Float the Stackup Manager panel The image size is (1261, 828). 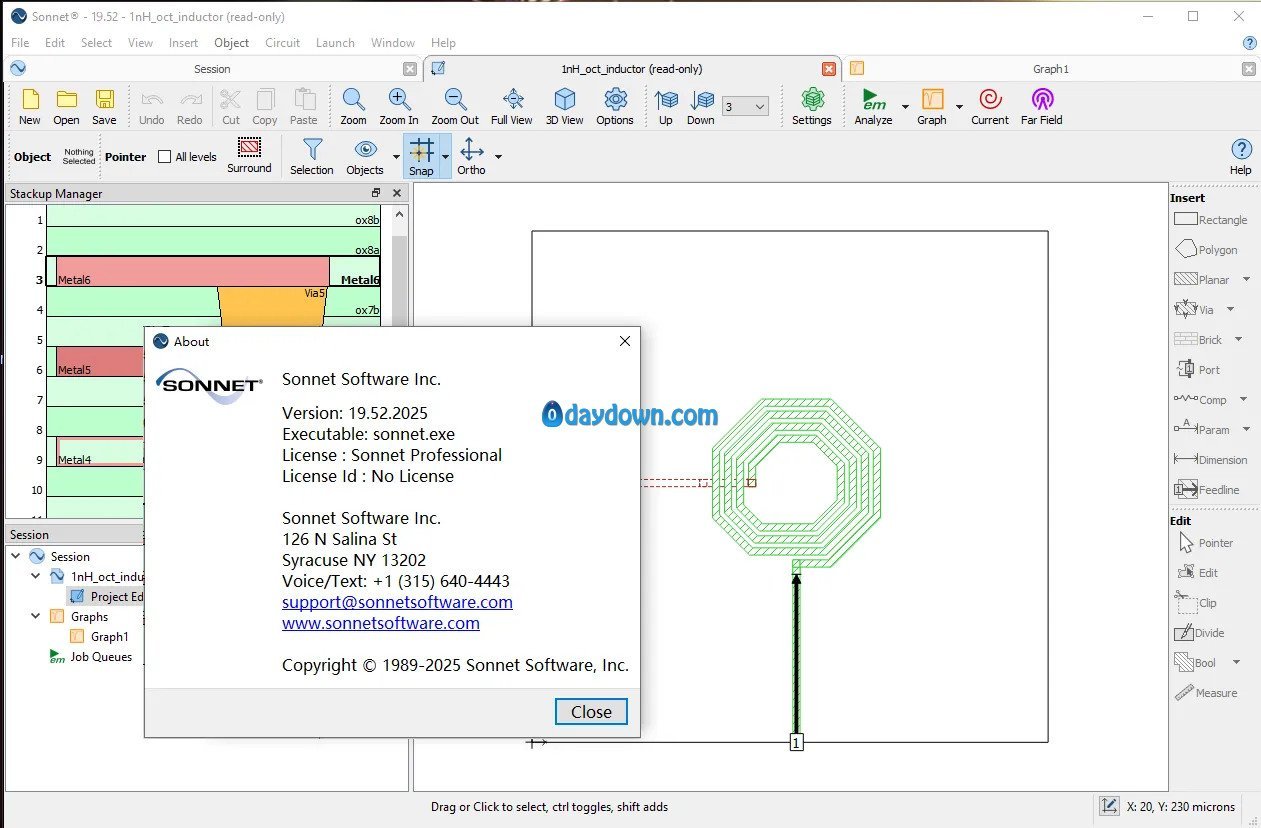(x=376, y=193)
